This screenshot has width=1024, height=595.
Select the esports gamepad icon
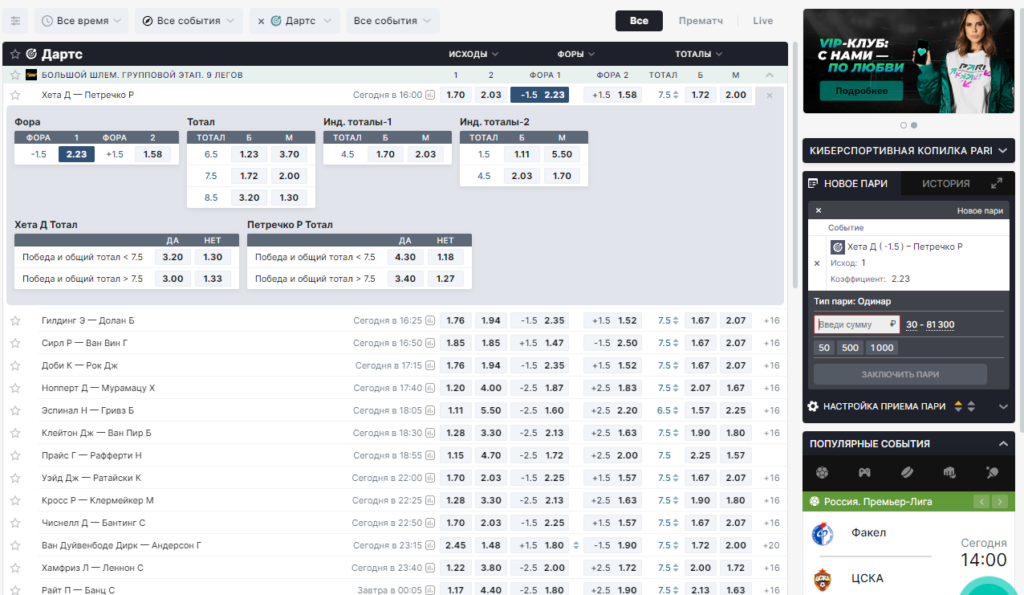click(x=865, y=472)
